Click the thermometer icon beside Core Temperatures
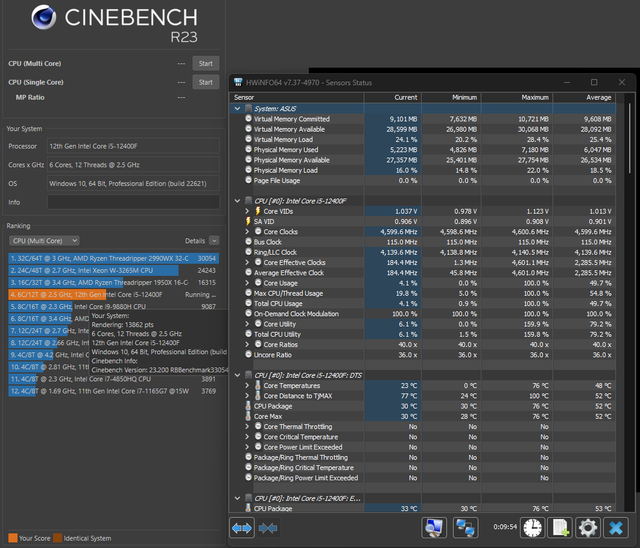 pos(258,385)
